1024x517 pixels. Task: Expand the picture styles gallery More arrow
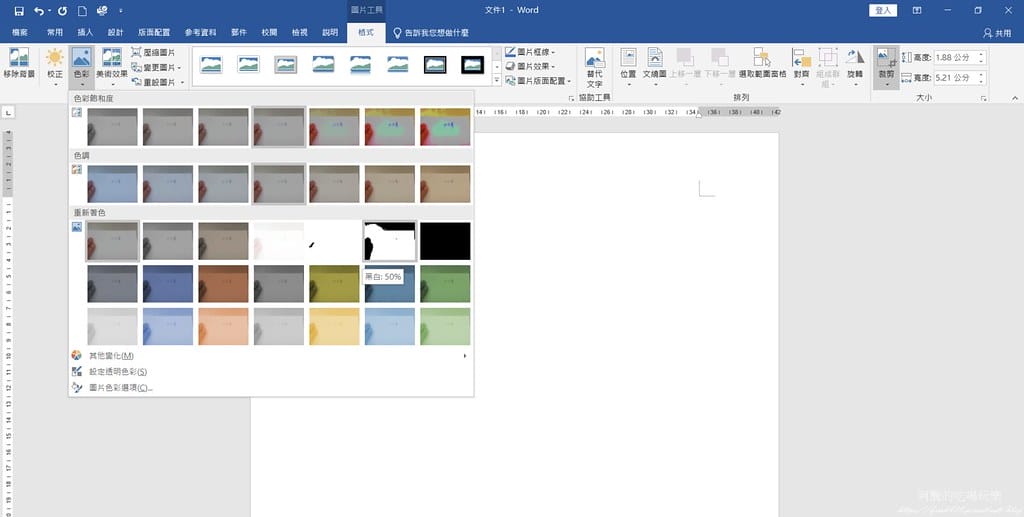coord(496,81)
